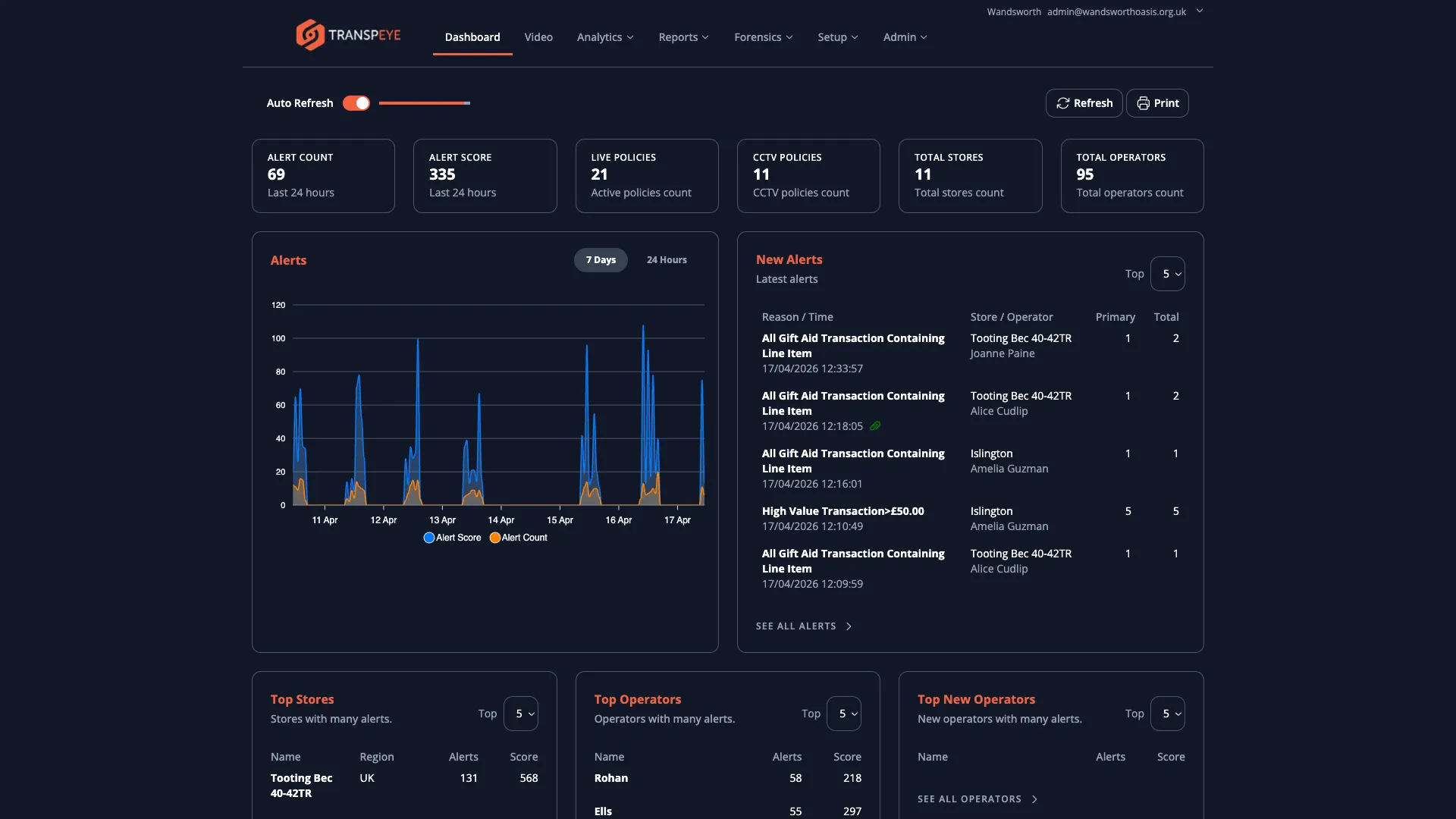Click the TranspEye logo icon
Image resolution: width=1456 pixels, height=819 pixels.
309,34
